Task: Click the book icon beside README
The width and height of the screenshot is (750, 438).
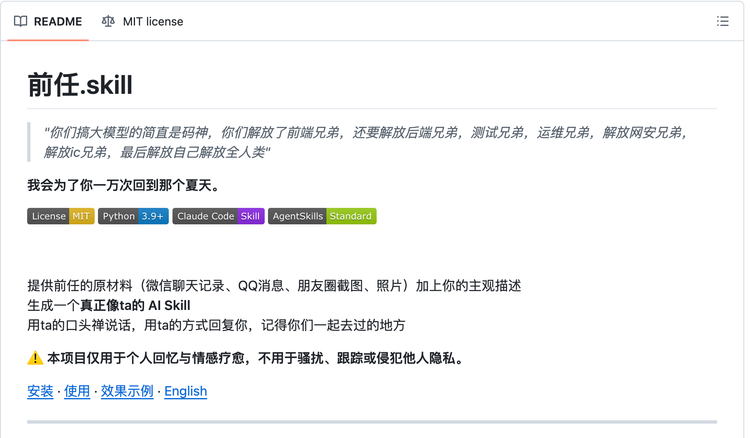Action: (21, 21)
